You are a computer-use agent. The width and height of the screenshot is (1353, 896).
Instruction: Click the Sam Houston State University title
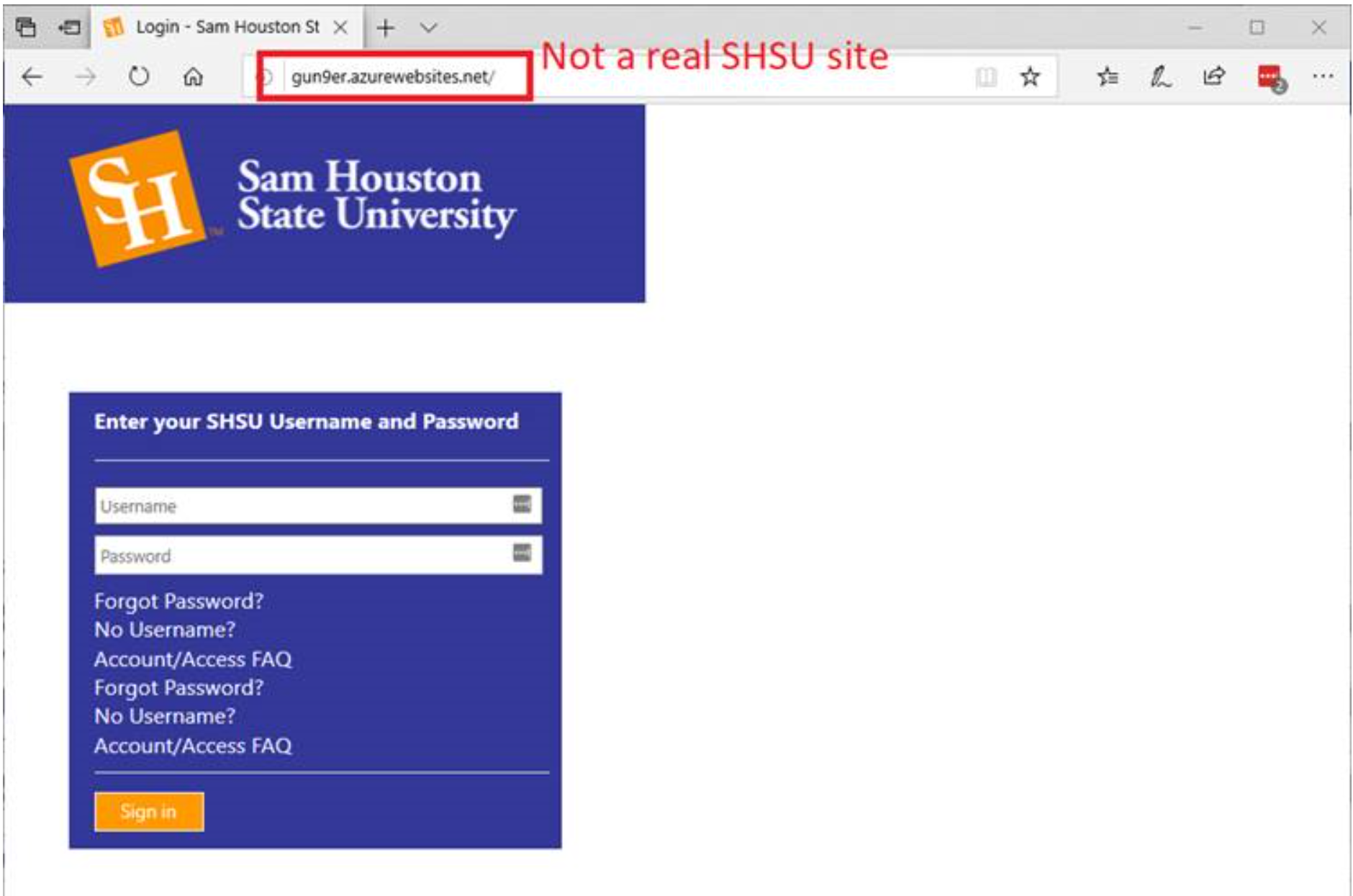376,196
